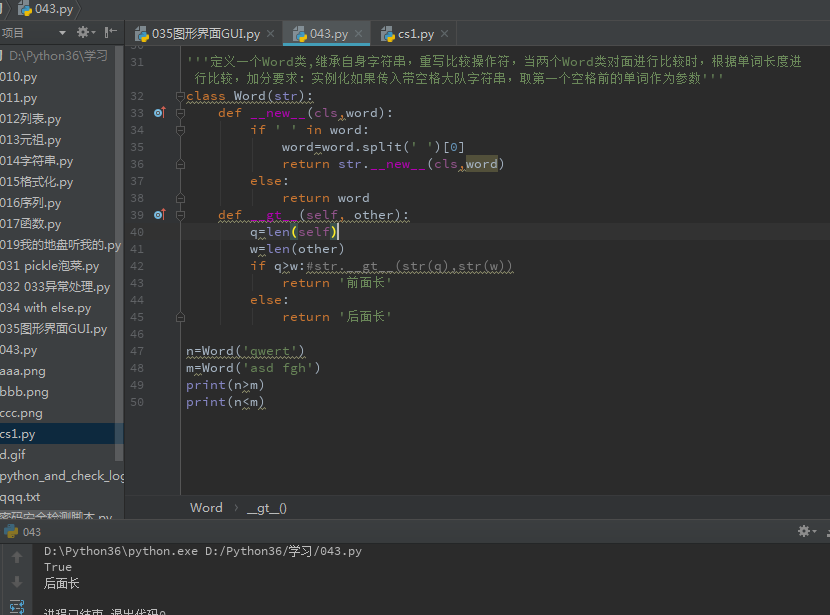Viewport: 830px width, 615px height.
Task: Select aaa.png in the project file list
Action: coord(23,371)
